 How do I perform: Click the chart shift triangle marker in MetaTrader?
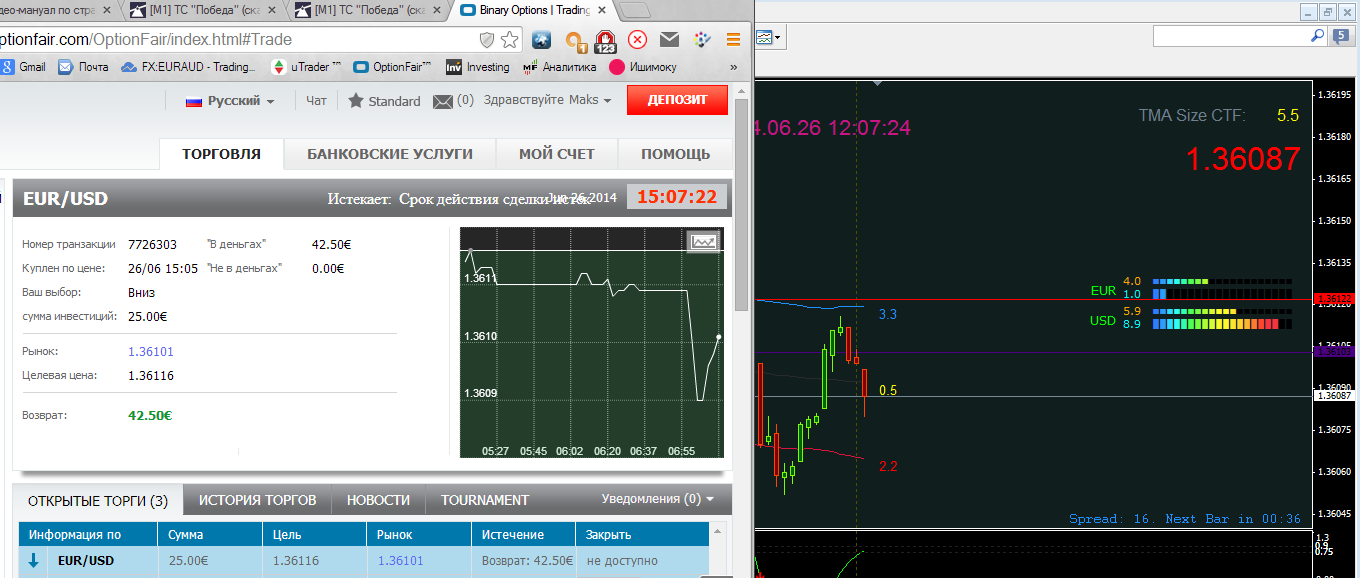(878, 85)
